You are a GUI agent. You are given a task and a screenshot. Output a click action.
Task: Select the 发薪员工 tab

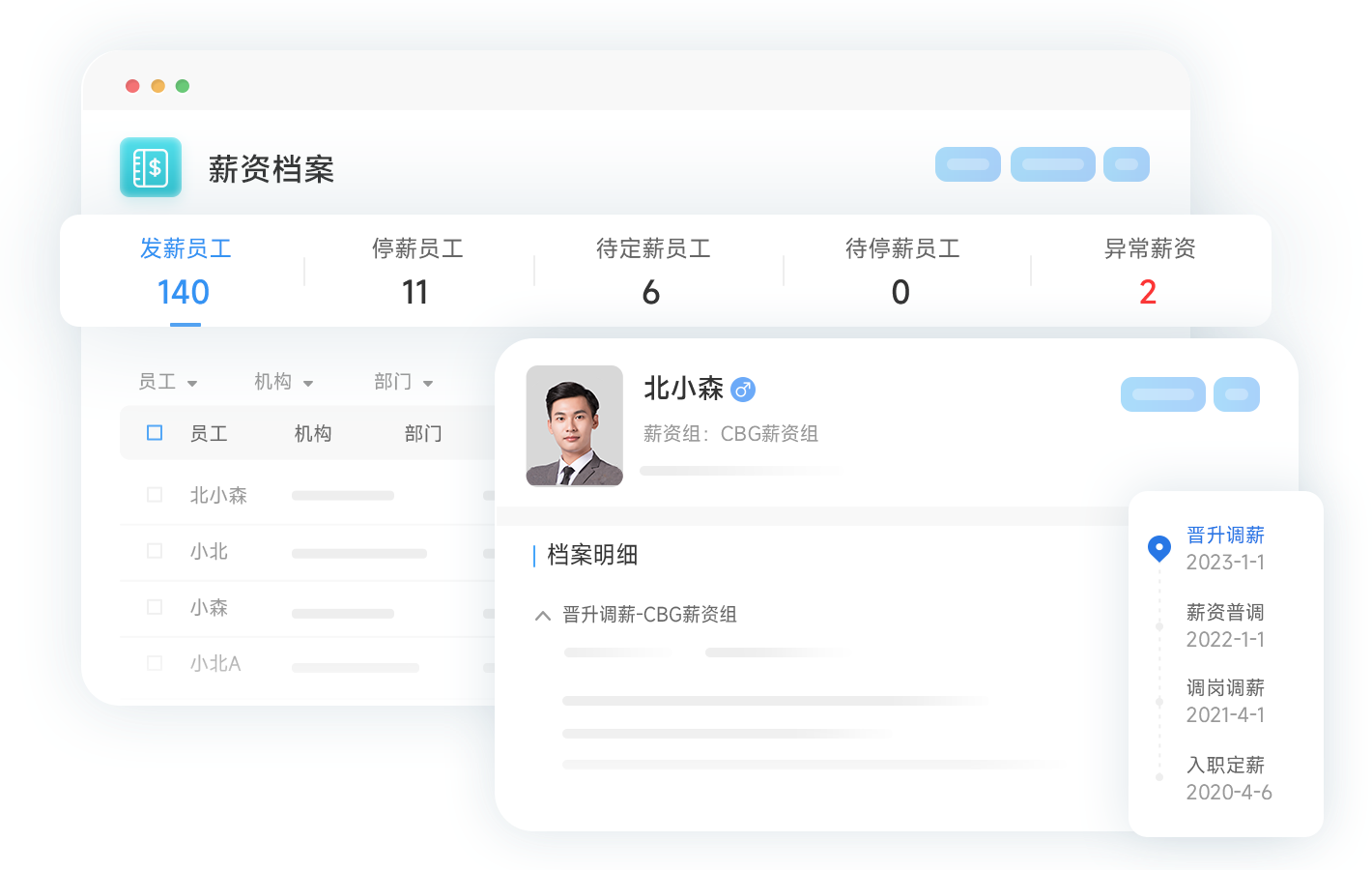184,271
